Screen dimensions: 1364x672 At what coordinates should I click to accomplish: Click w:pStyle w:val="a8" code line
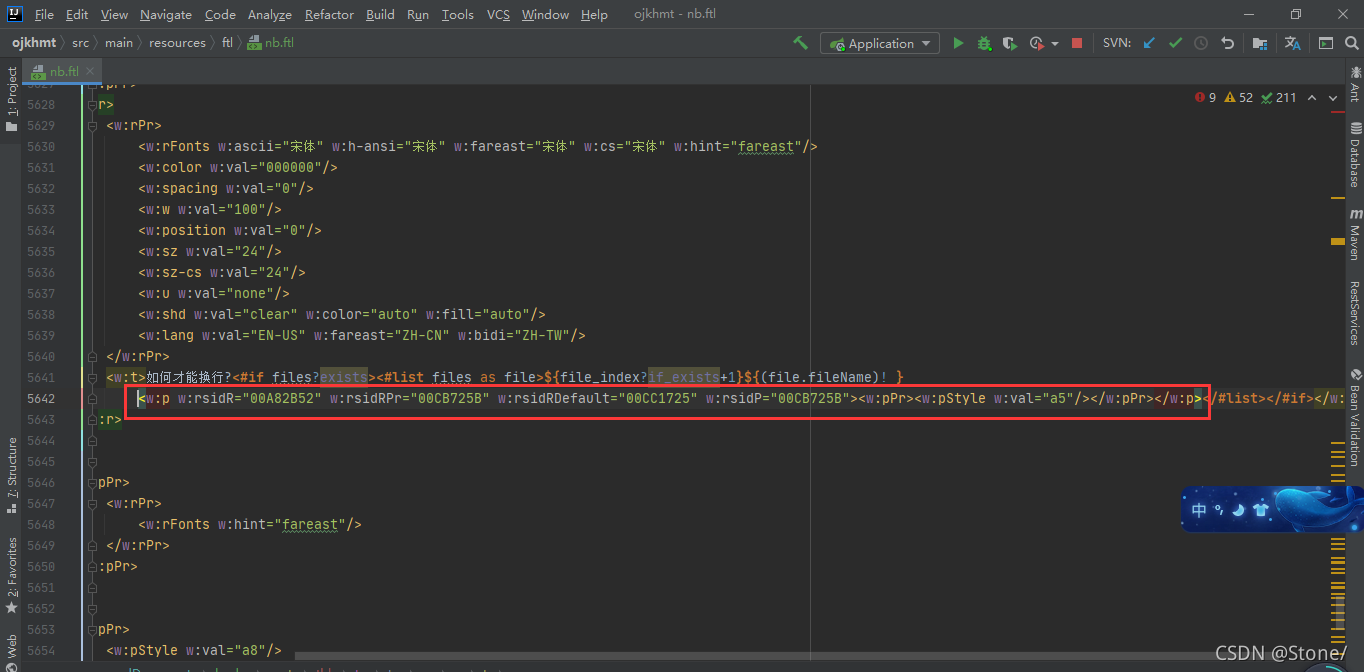click(194, 650)
